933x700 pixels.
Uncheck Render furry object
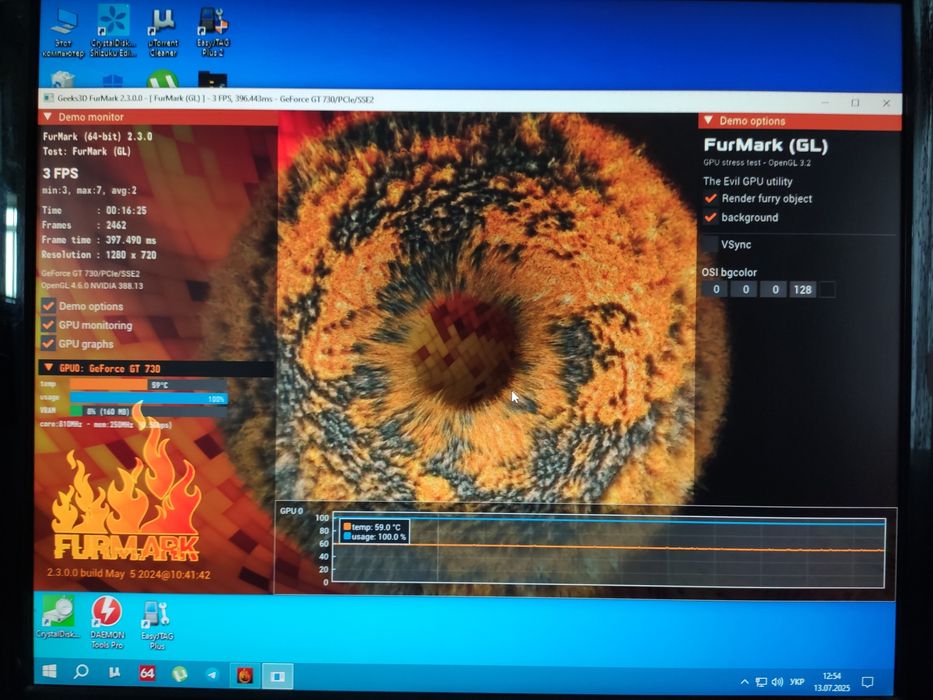(710, 198)
